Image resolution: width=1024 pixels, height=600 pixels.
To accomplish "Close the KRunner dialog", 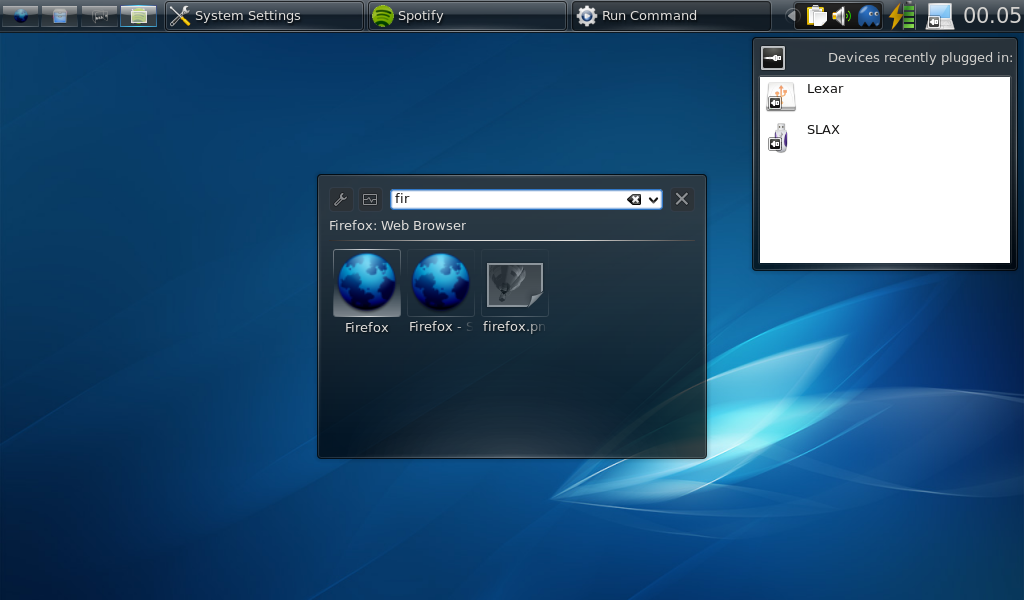I will 682,199.
